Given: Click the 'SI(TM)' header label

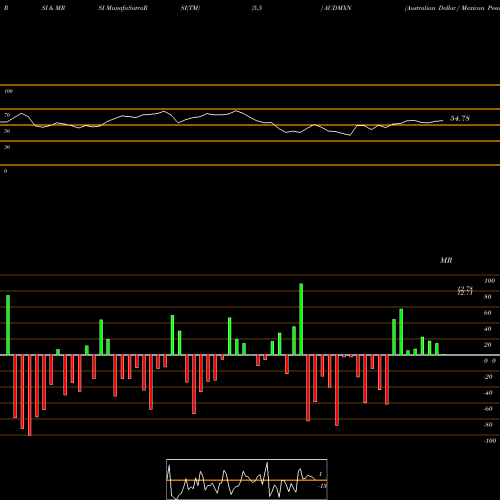Looking at the screenshot, I should pos(190,8).
